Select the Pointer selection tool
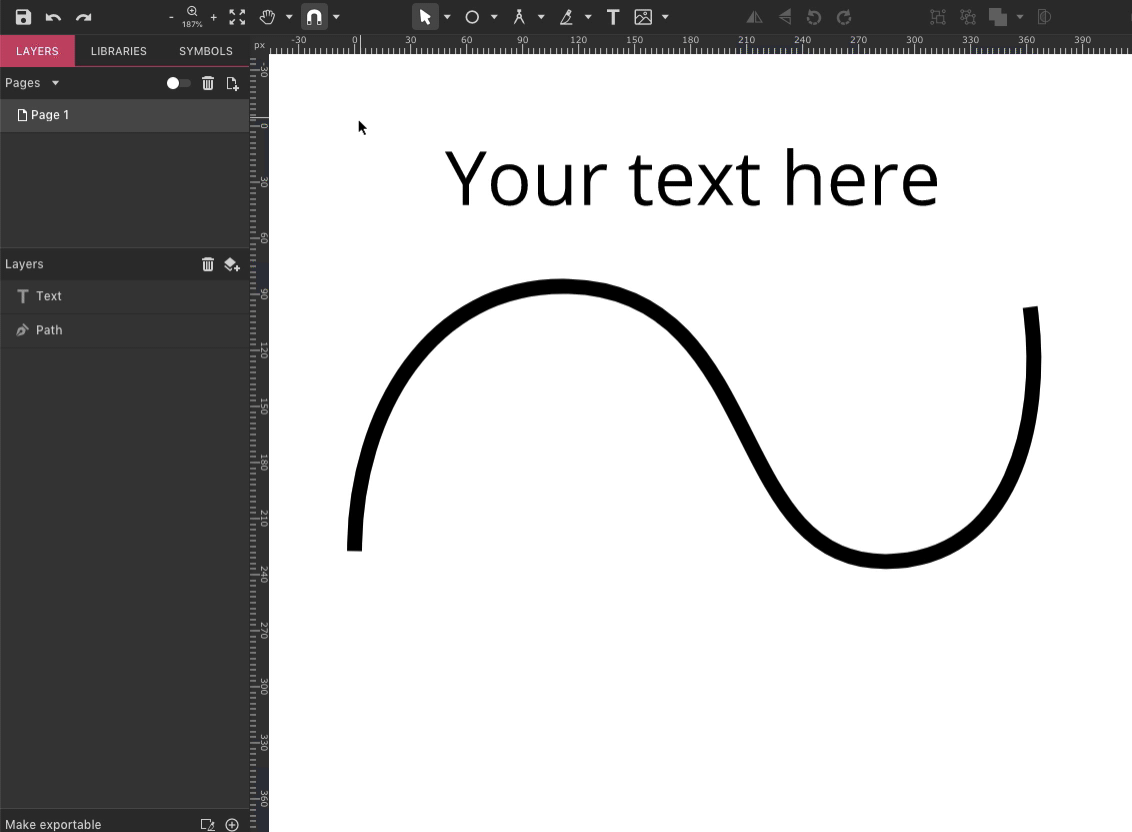The image size is (1132, 832). tap(425, 17)
